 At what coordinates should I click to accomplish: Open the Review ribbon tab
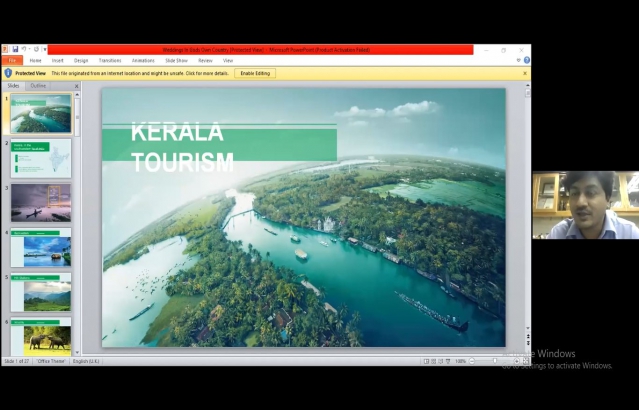tap(205, 61)
